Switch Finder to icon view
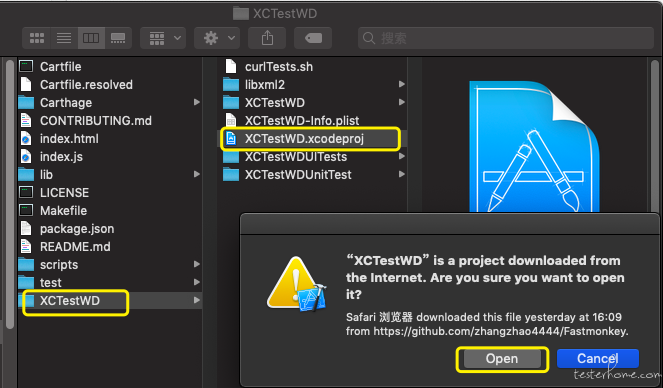 coord(37,38)
